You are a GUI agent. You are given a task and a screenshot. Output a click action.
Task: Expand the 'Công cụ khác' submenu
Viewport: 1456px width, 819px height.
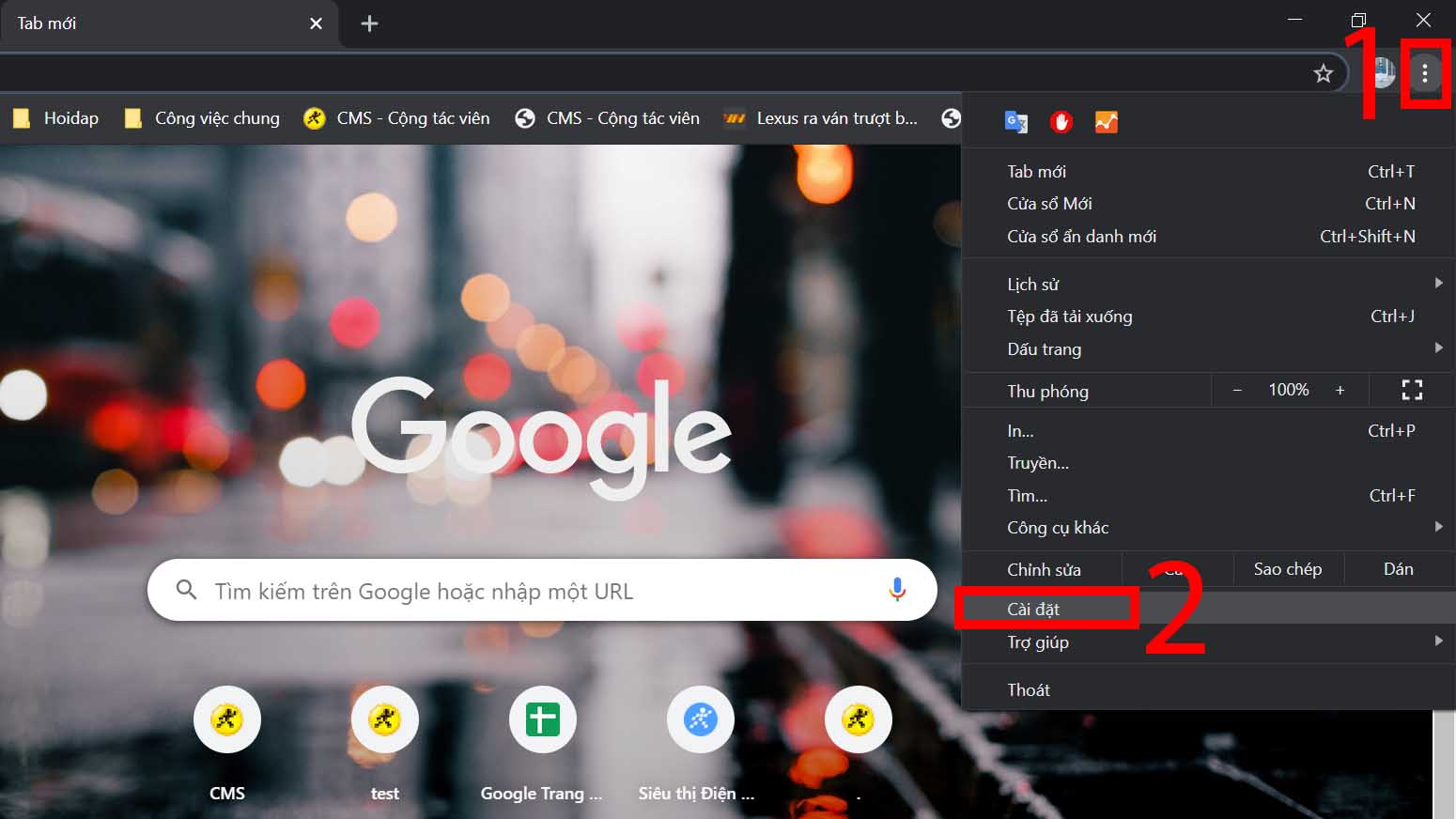(1209, 527)
